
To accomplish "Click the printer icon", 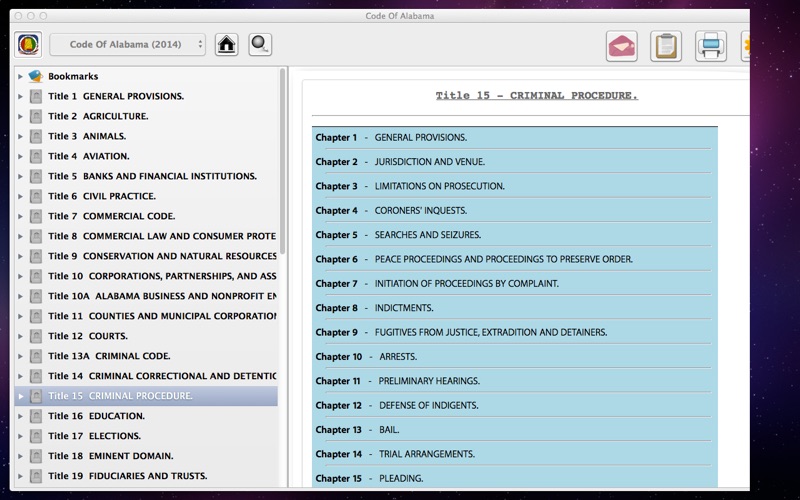I will (x=711, y=46).
